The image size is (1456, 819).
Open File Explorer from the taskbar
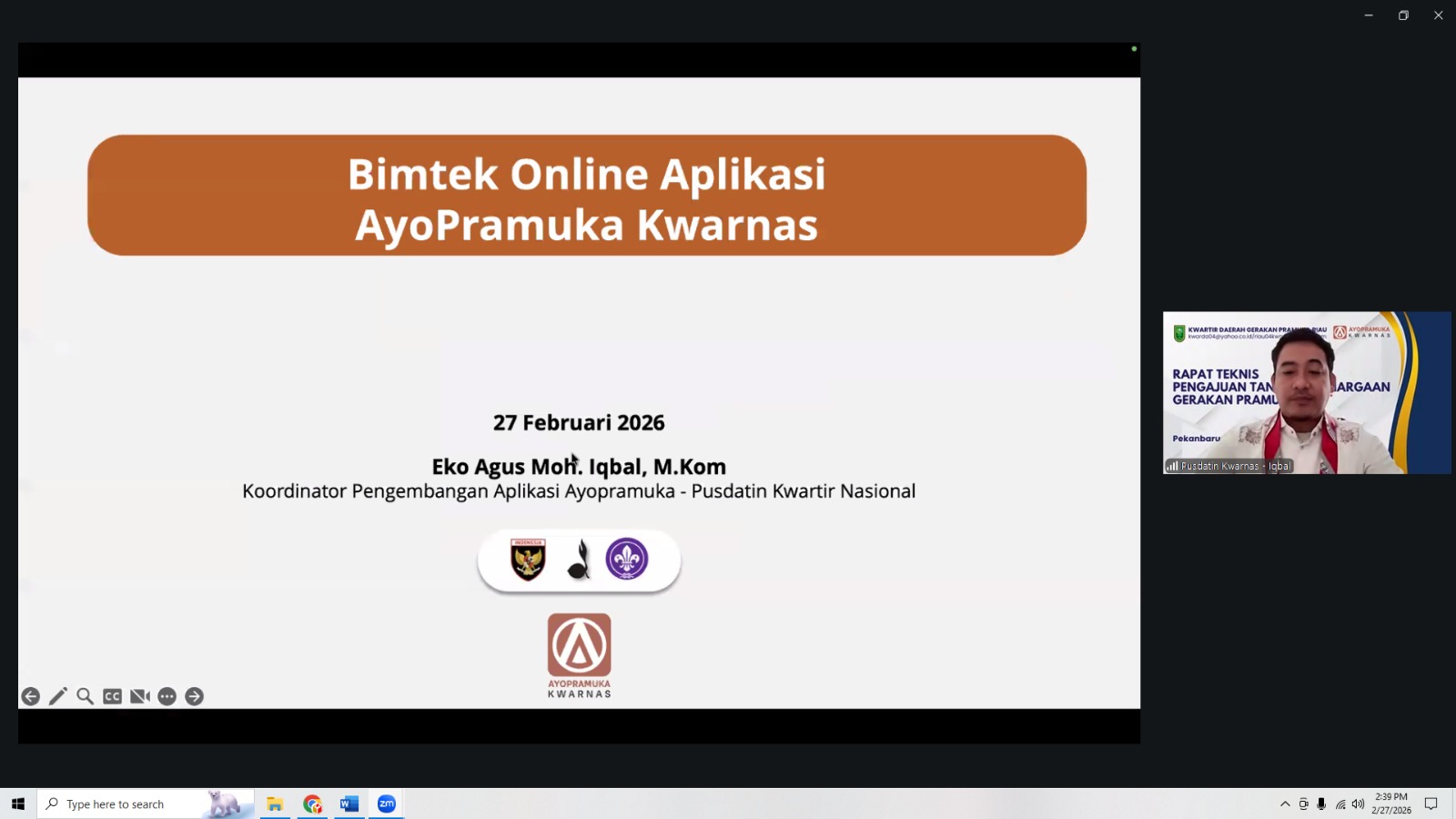(x=275, y=804)
